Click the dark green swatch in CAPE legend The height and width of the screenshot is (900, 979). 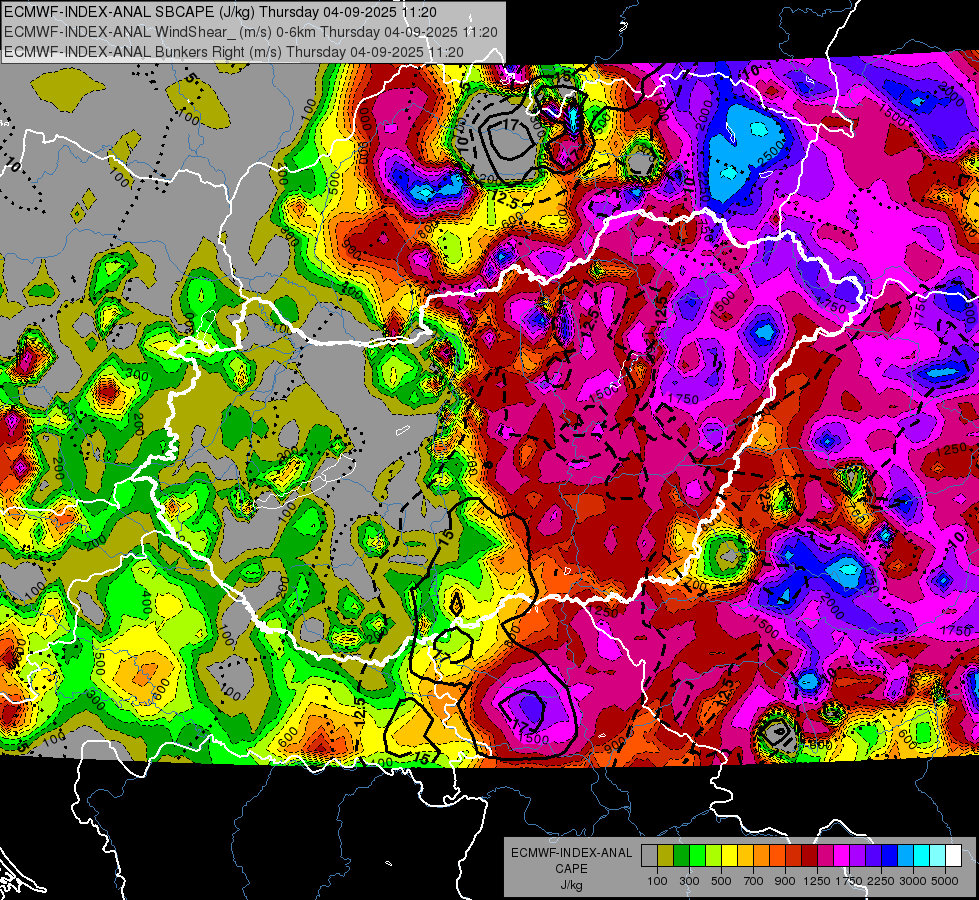(x=681, y=856)
